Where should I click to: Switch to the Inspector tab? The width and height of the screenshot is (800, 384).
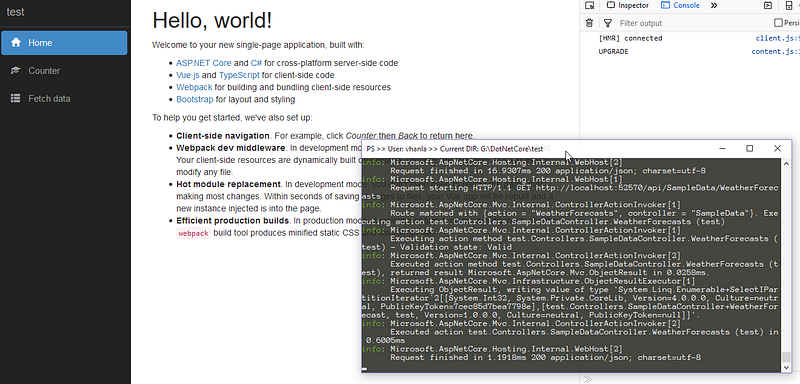pos(628,6)
